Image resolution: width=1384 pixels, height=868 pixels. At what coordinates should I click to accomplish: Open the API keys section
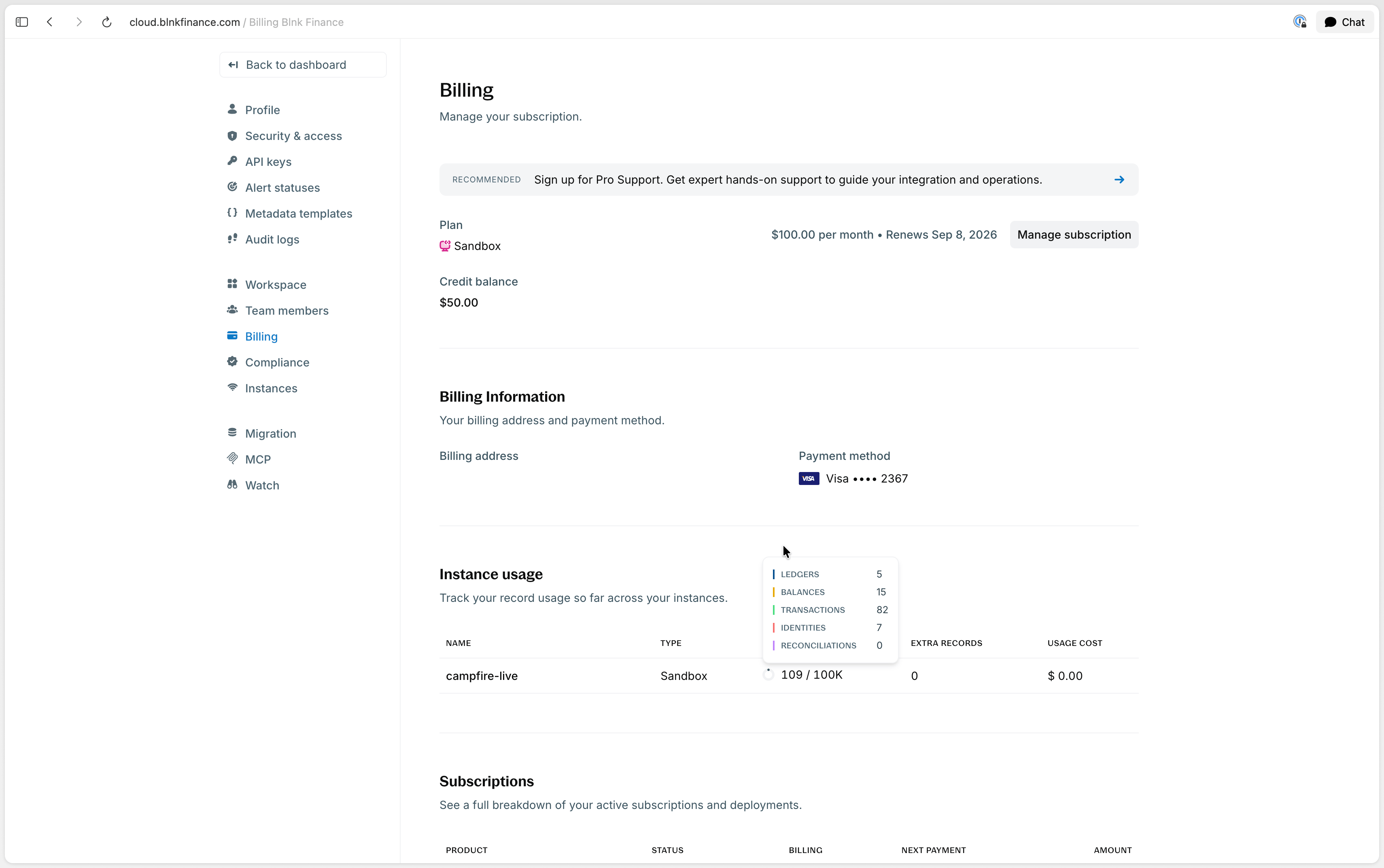pyautogui.click(x=268, y=161)
